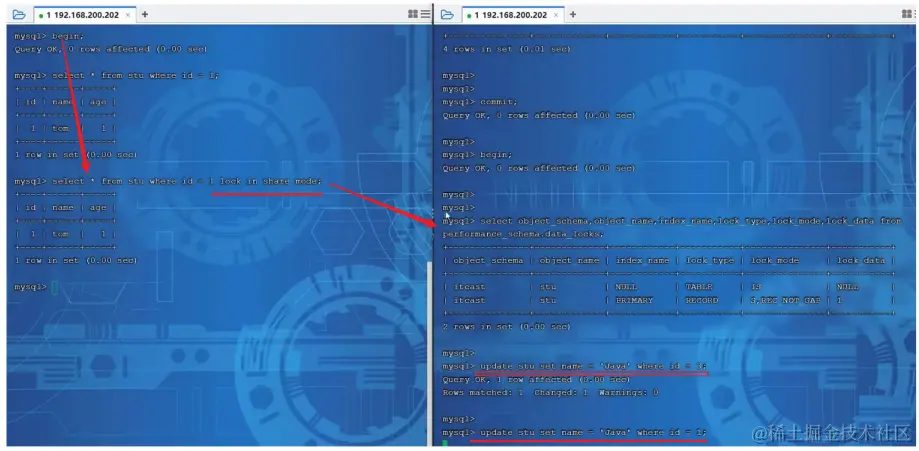Click the 'IS' lock mode cell

[756, 287]
